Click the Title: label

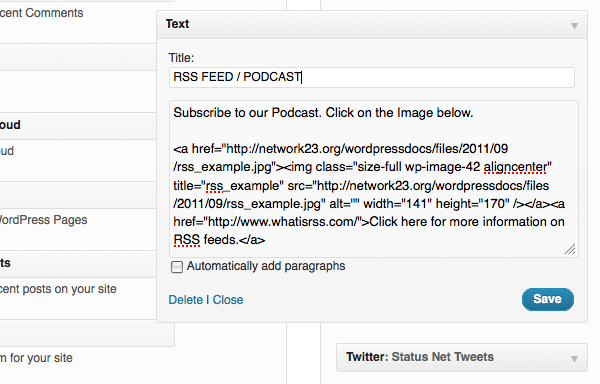point(181,58)
